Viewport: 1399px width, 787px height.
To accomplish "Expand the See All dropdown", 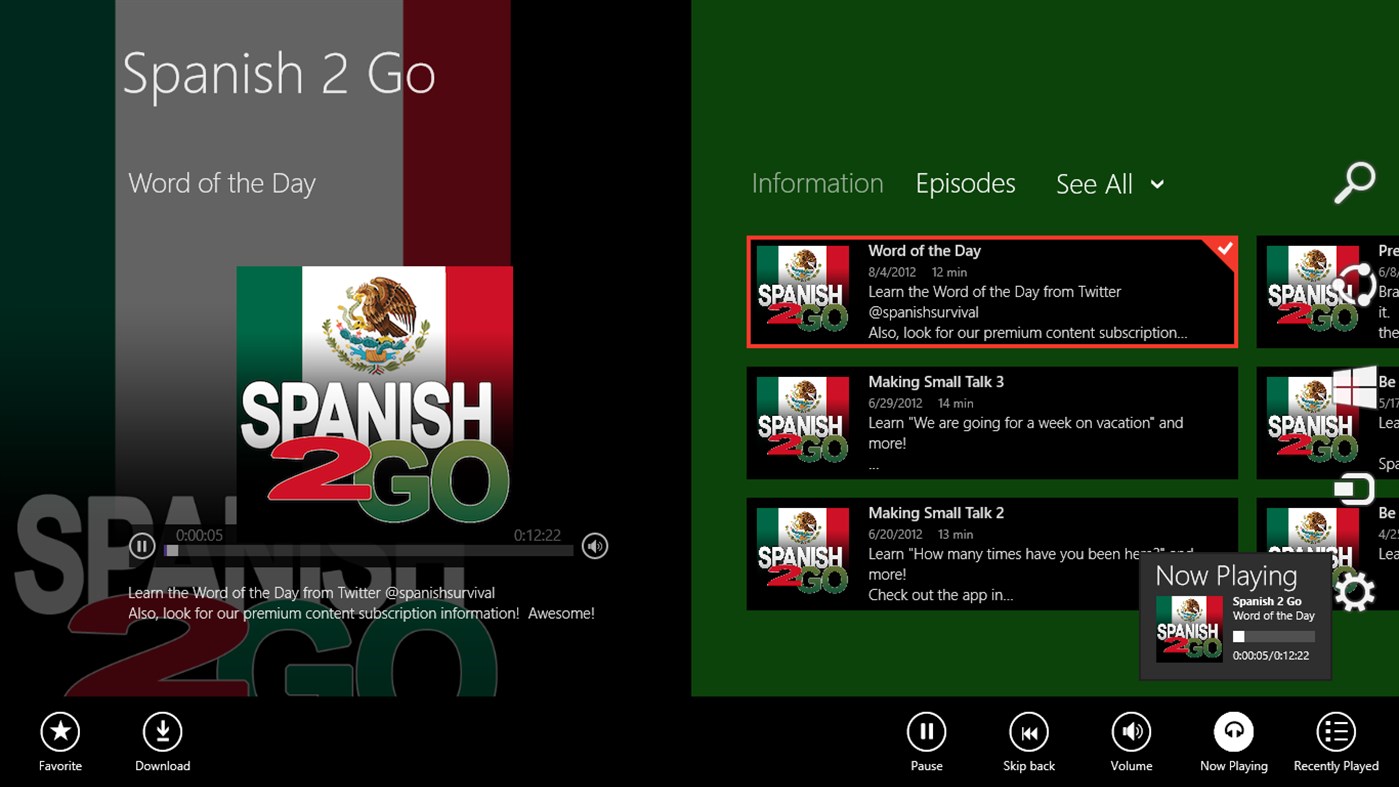I will tap(1110, 184).
